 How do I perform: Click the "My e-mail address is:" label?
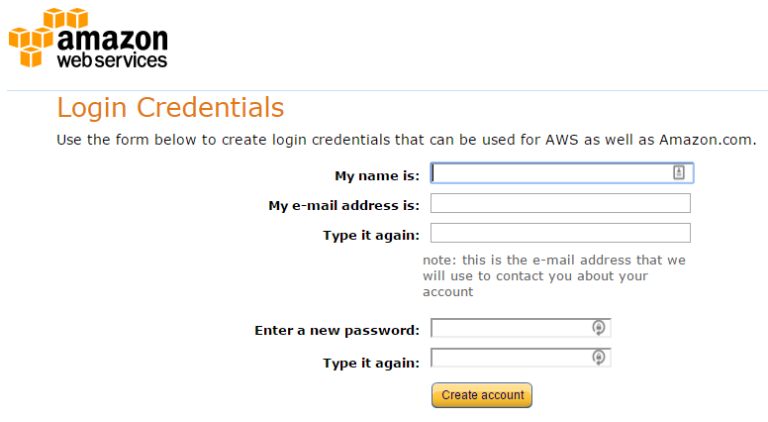344,206
